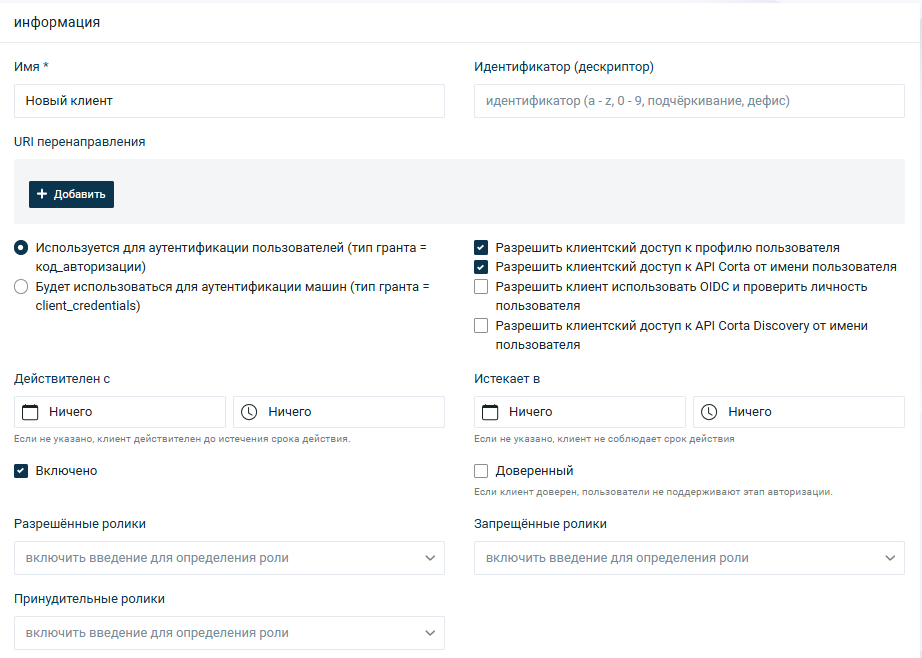This screenshot has height=658, width=922.
Task: Focus the Имя field with Новый клиент
Action: (x=229, y=101)
